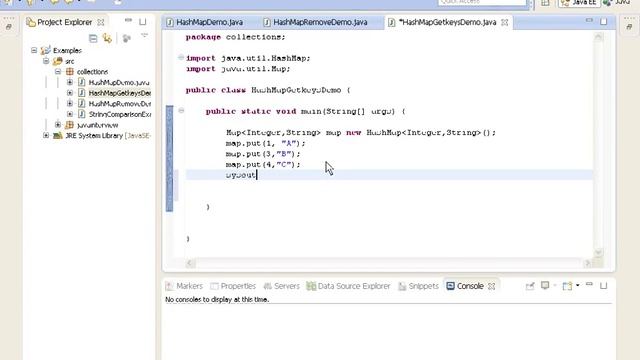Click the code line map.put(4,"C")
This screenshot has height=360, width=640.
[263, 164]
